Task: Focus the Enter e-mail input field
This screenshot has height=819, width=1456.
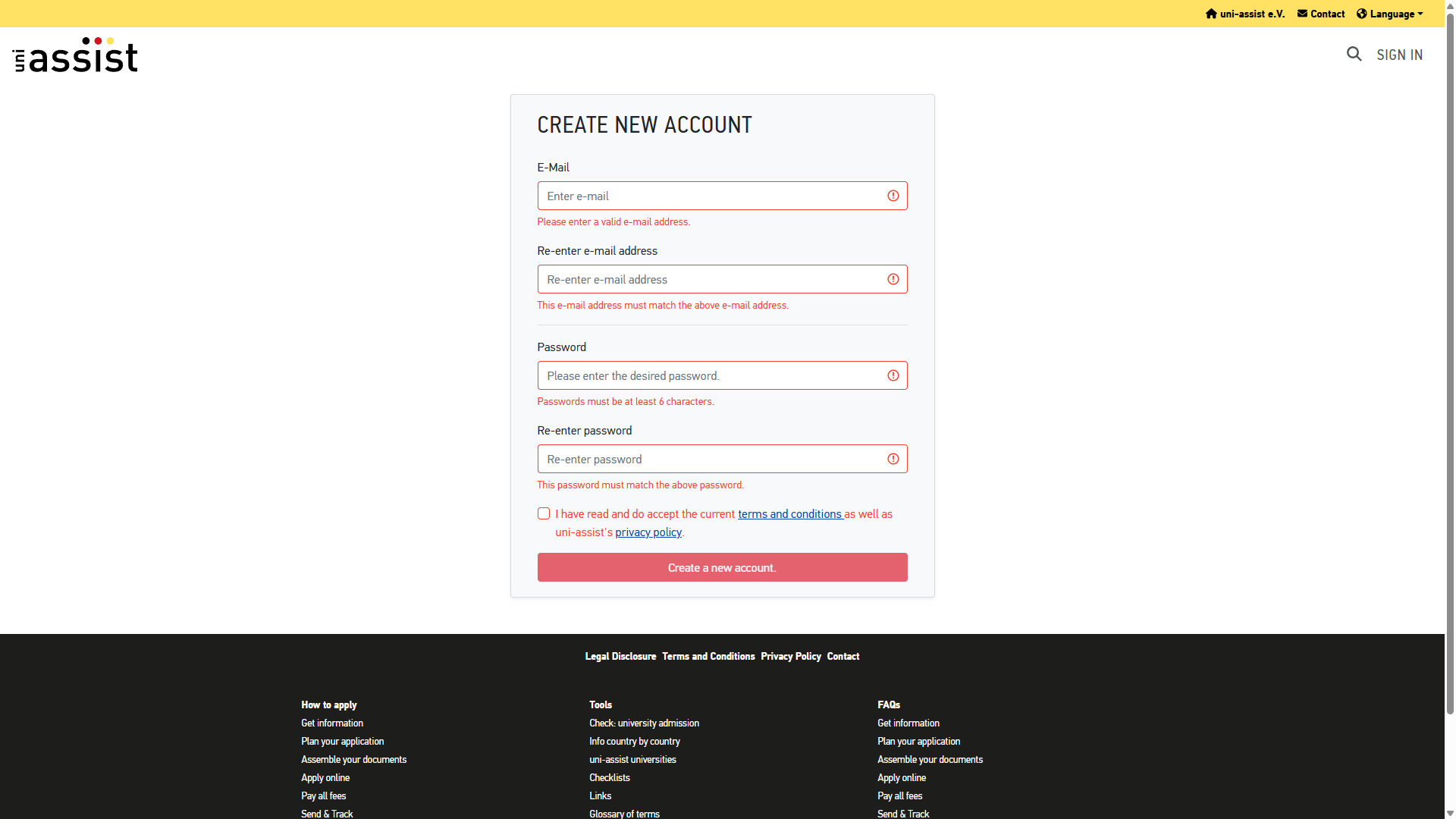Action: pyautogui.click(x=709, y=196)
